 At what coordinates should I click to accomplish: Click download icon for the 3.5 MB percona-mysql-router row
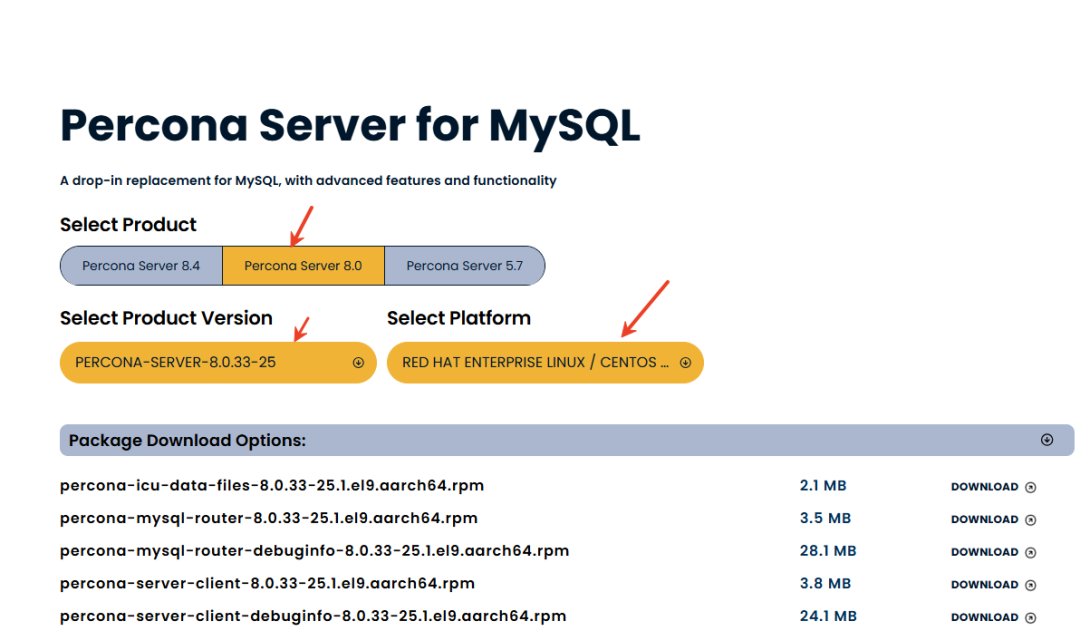(x=1030, y=520)
